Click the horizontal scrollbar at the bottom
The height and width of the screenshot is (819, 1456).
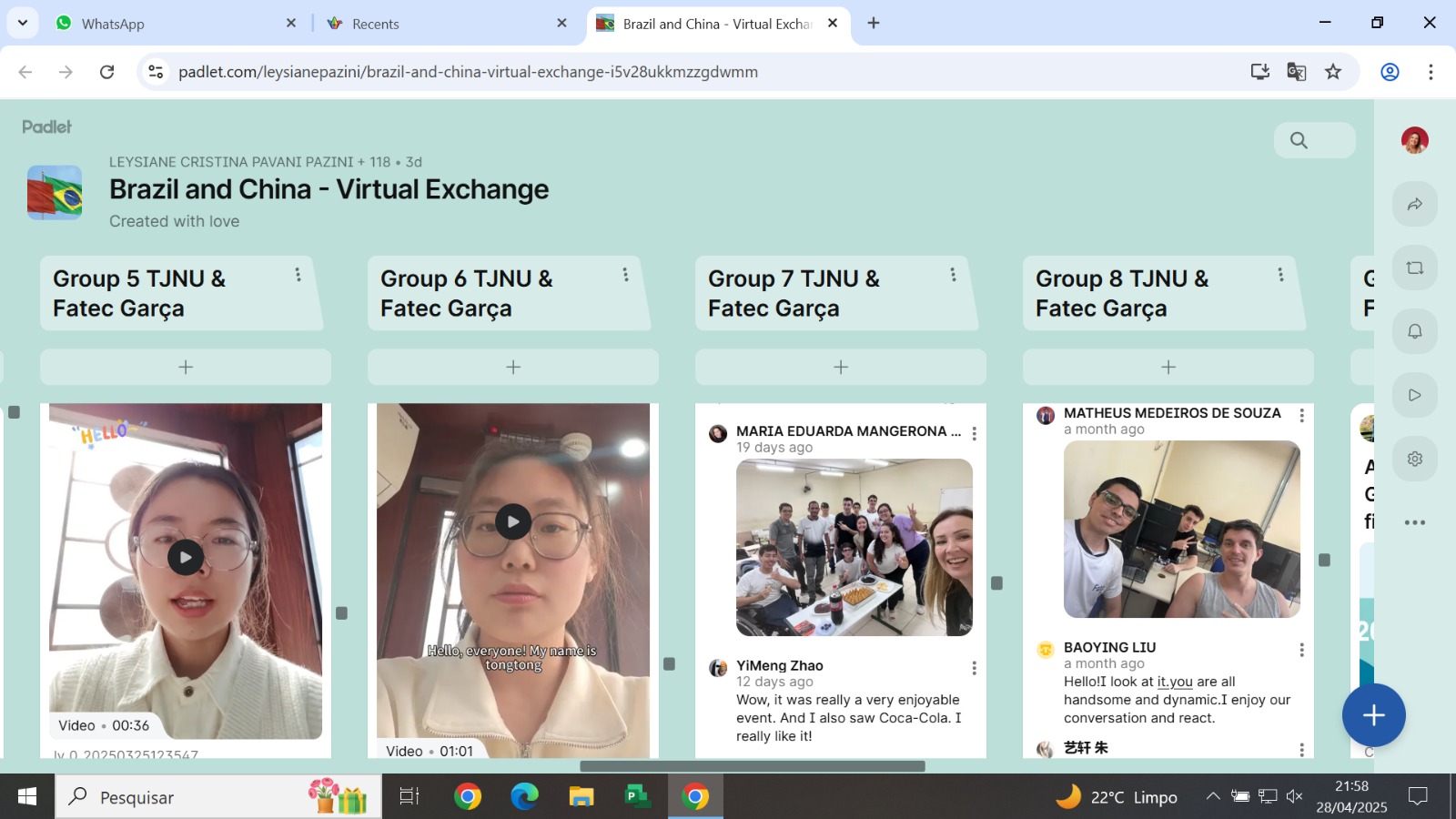752,766
